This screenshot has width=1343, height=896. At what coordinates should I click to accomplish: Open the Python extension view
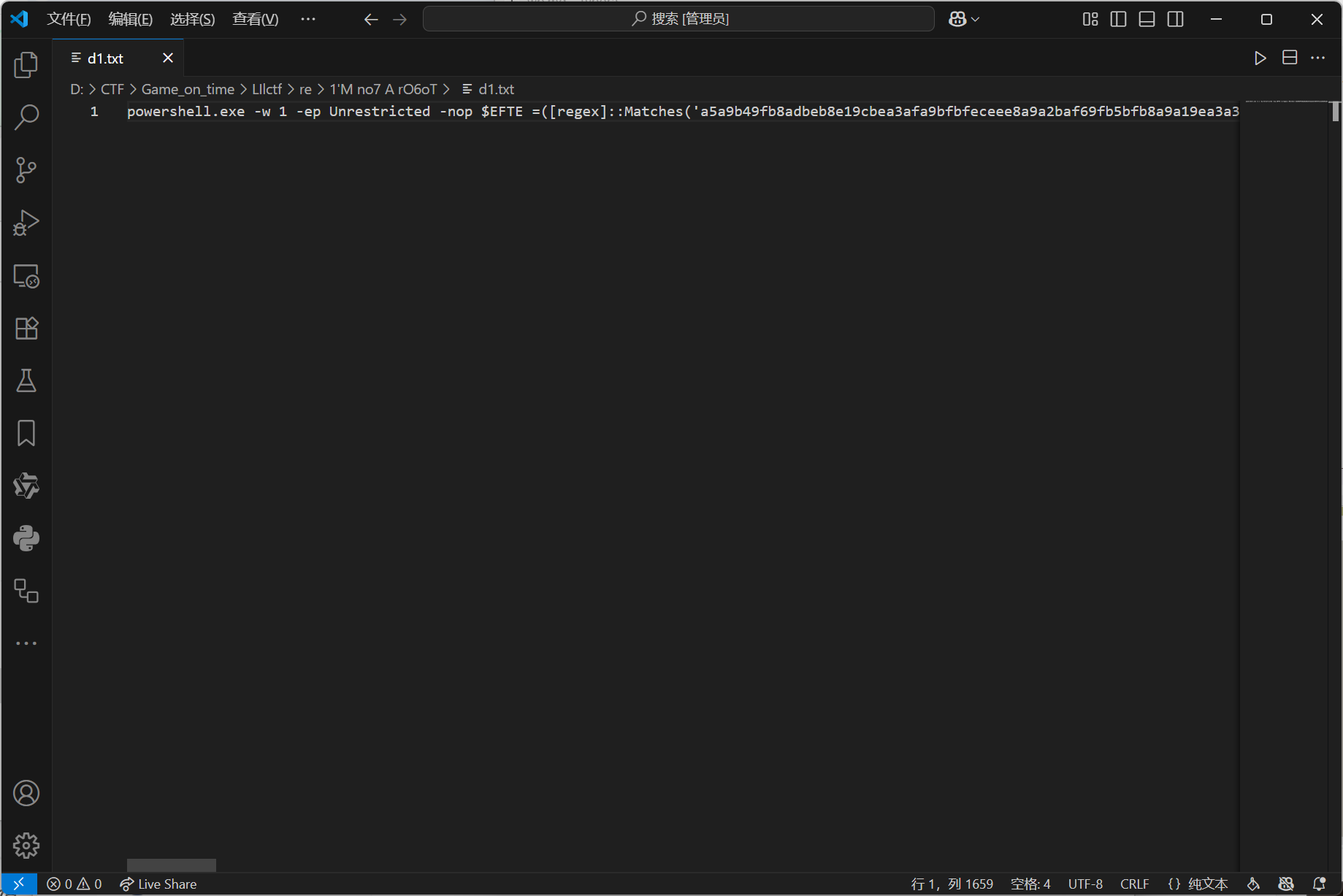(x=26, y=538)
